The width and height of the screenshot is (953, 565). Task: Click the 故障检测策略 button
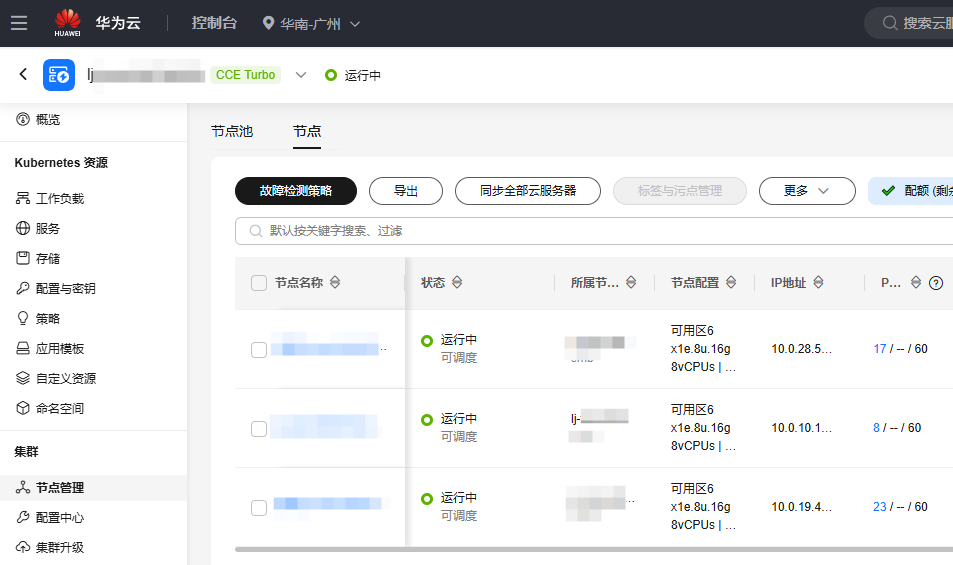coord(296,191)
